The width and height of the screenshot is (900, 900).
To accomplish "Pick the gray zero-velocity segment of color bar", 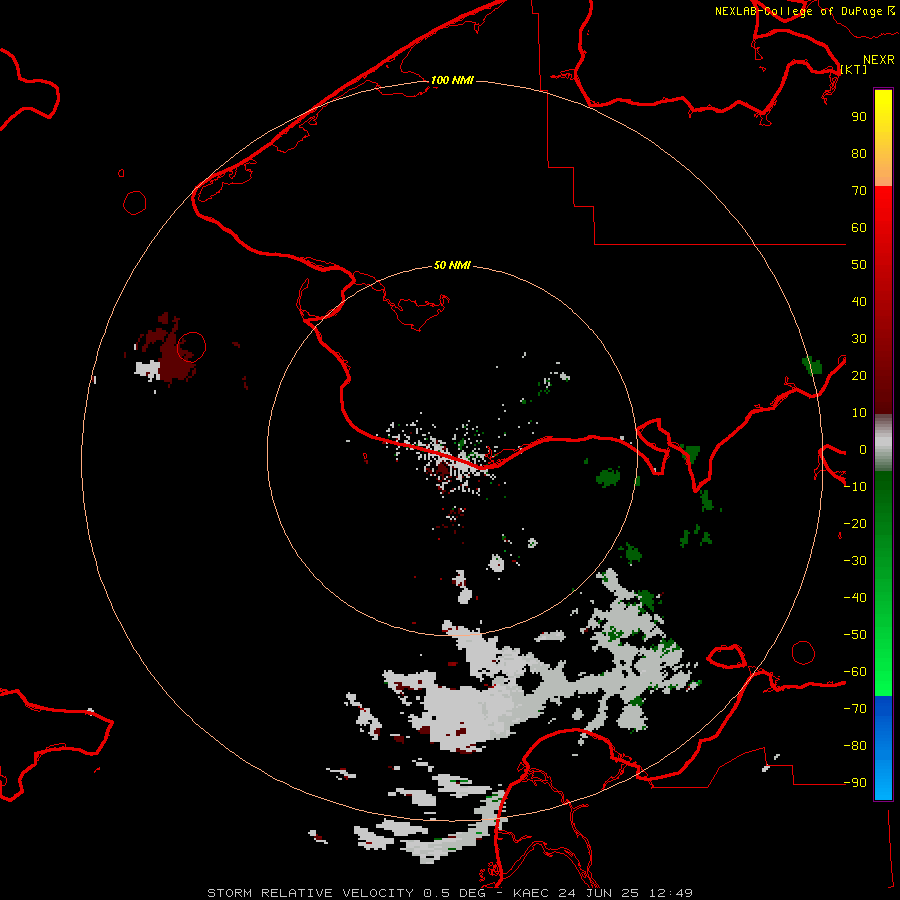I will pos(883,443).
